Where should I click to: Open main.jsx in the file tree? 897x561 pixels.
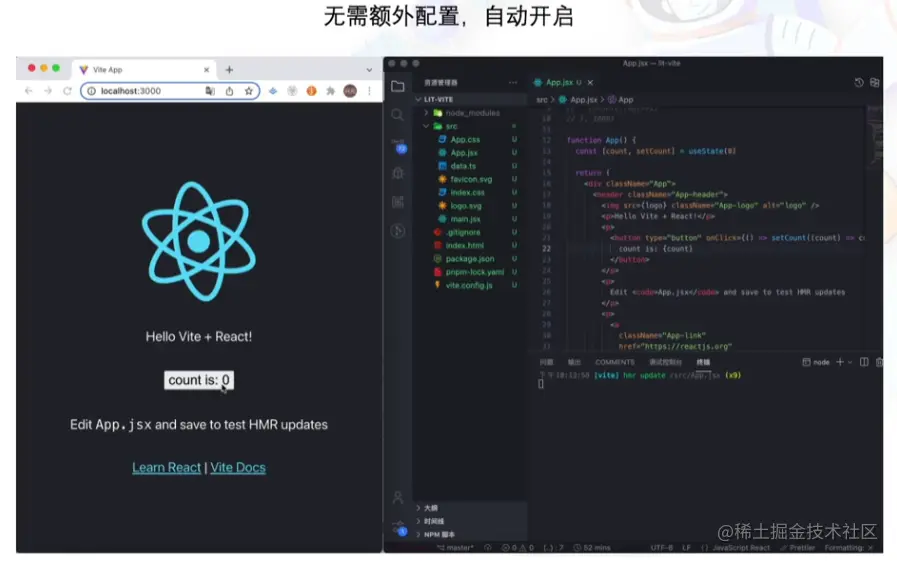465,219
